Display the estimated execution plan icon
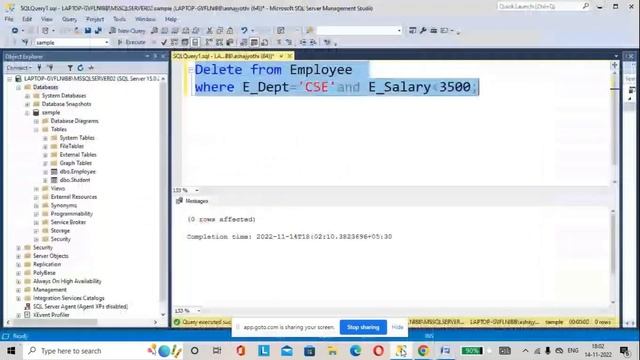Image resolution: width=640 pixels, height=360 pixels. [174, 42]
